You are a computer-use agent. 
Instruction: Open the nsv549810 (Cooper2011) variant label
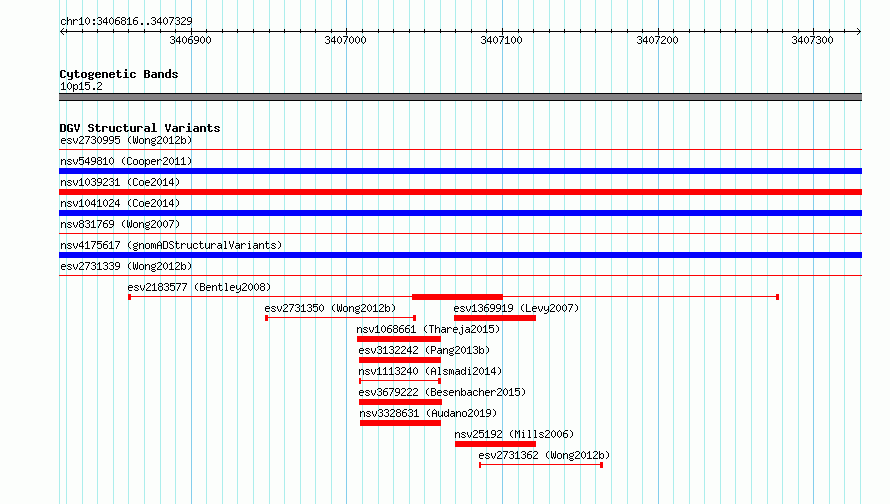(x=126, y=161)
